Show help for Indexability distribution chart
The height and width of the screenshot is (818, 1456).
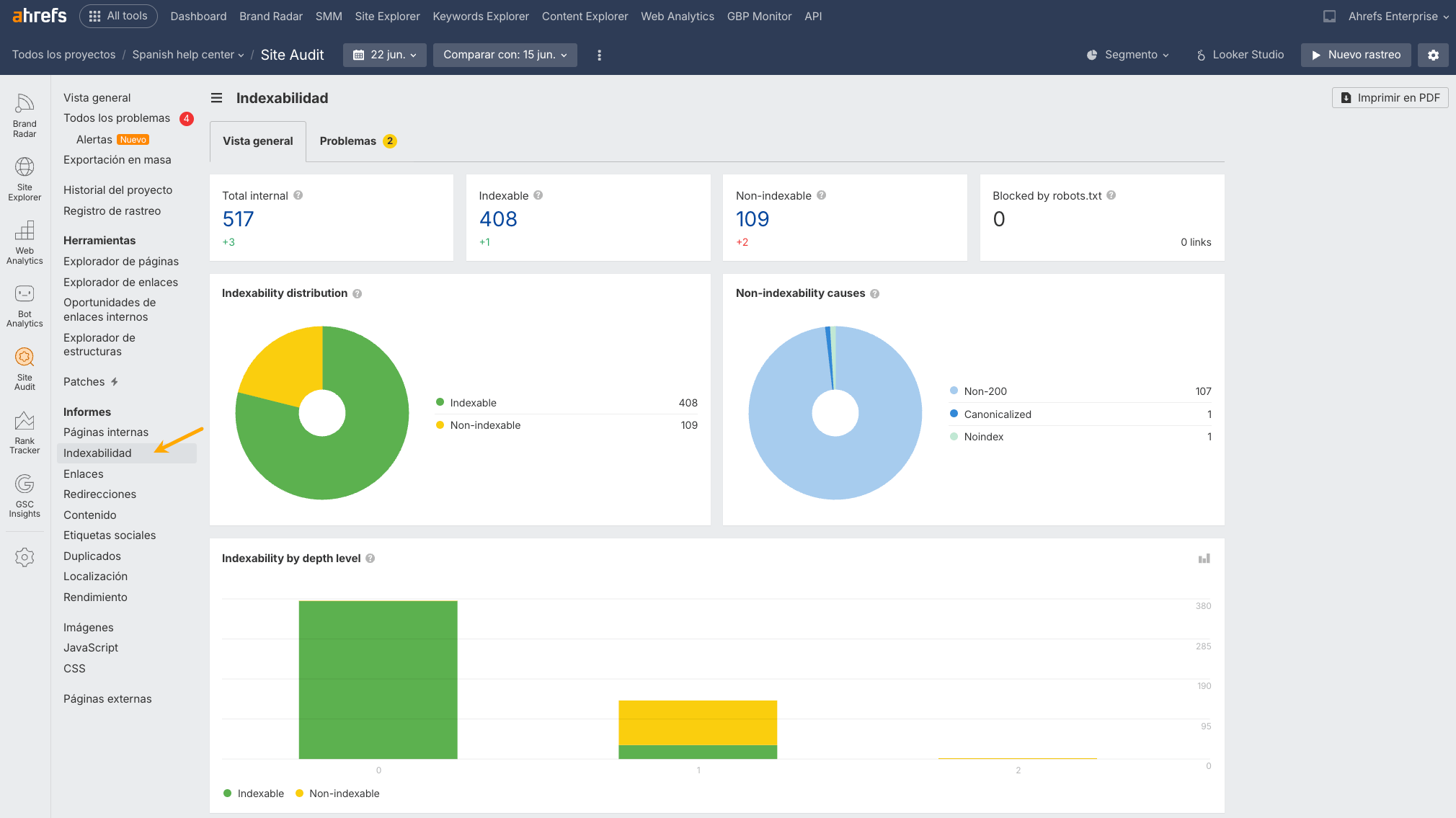coord(358,293)
